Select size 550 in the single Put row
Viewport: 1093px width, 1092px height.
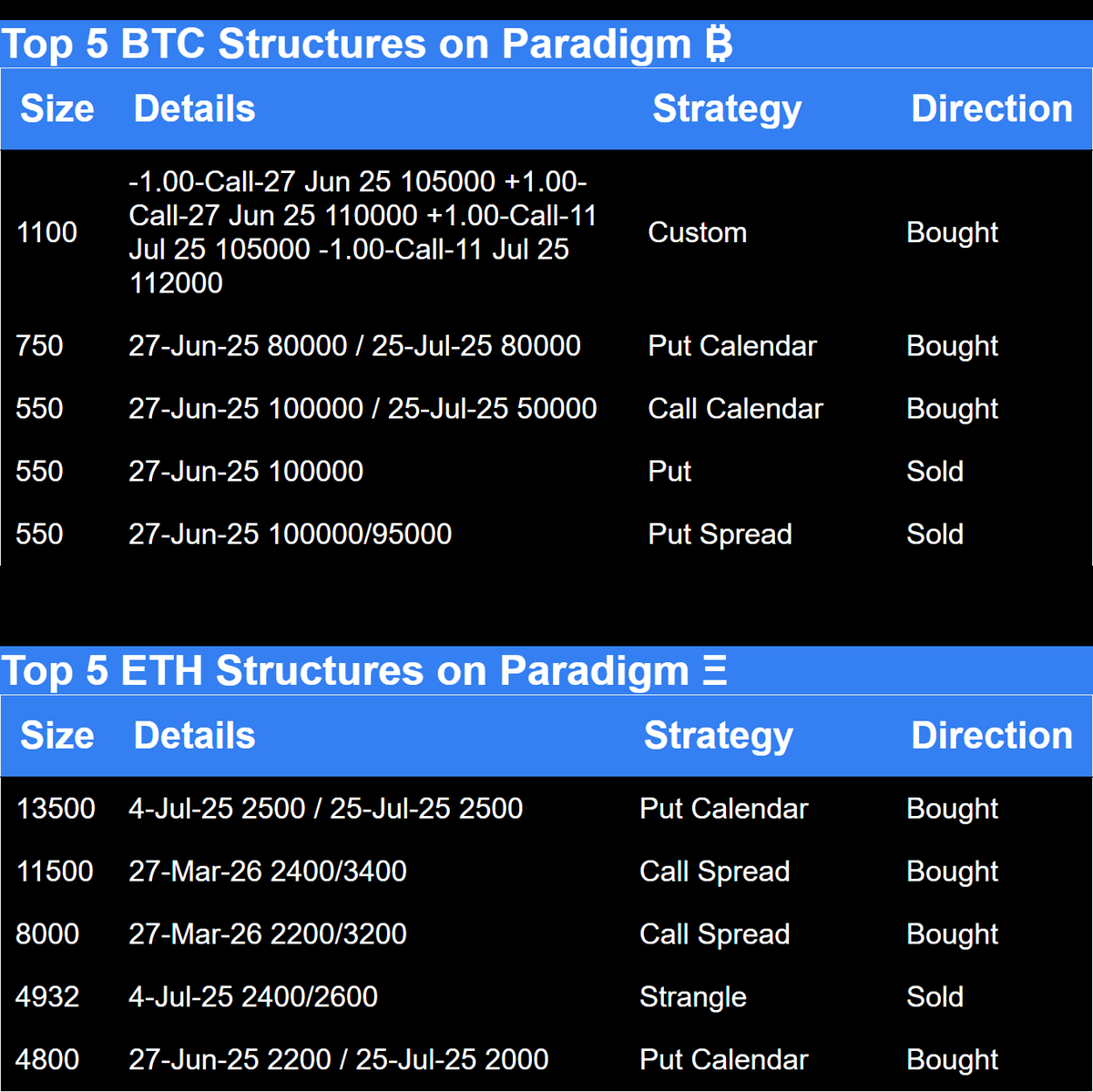[39, 472]
